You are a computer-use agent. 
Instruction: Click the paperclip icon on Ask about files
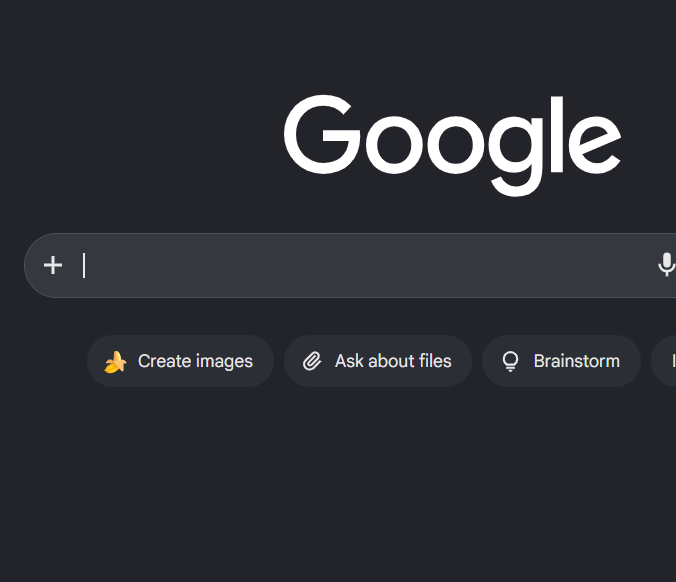(312, 361)
